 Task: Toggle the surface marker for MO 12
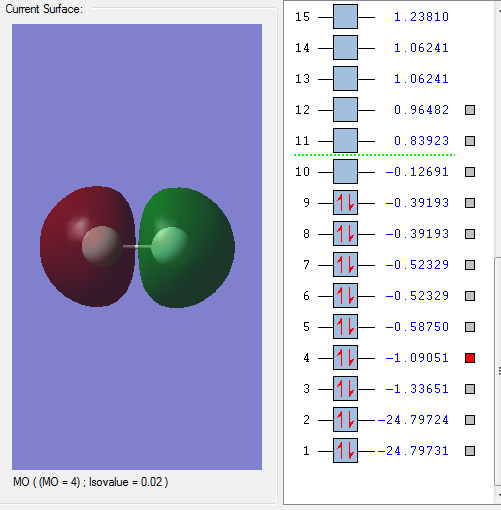point(470,110)
